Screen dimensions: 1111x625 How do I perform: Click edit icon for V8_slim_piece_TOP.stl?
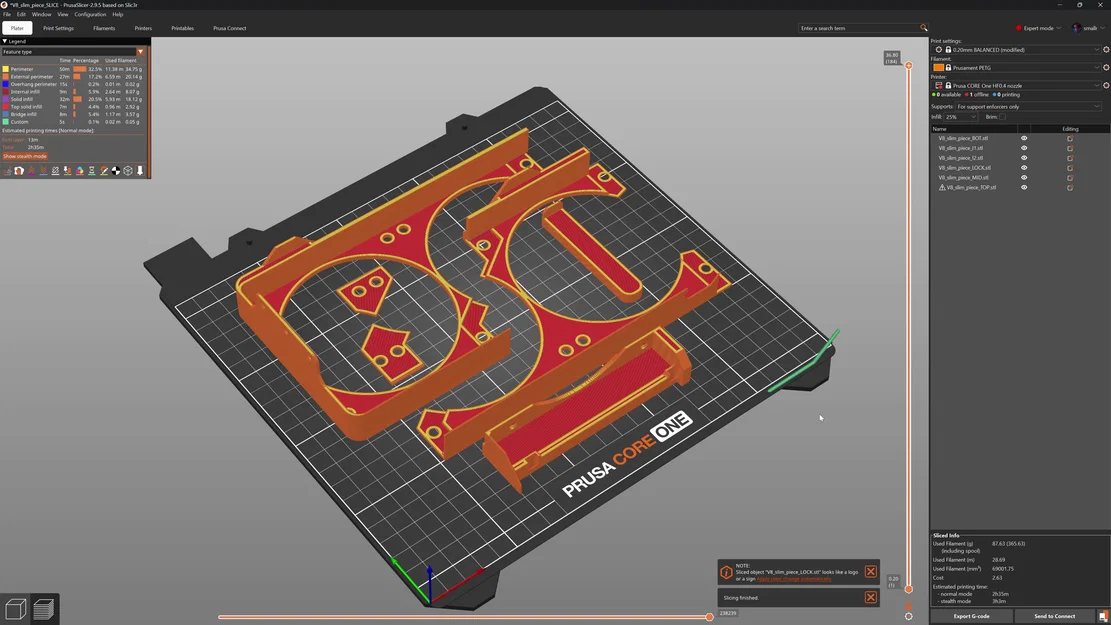1070,188
